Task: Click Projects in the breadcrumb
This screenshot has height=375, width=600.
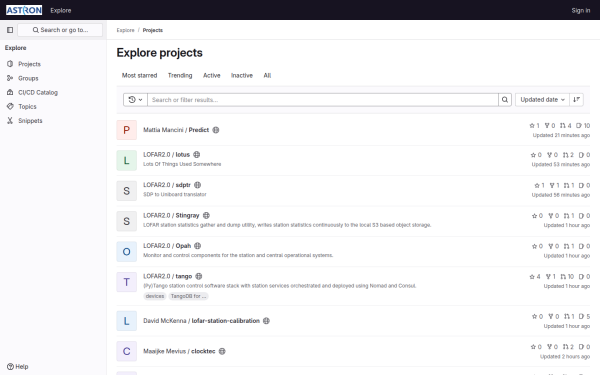Action: [153, 30]
